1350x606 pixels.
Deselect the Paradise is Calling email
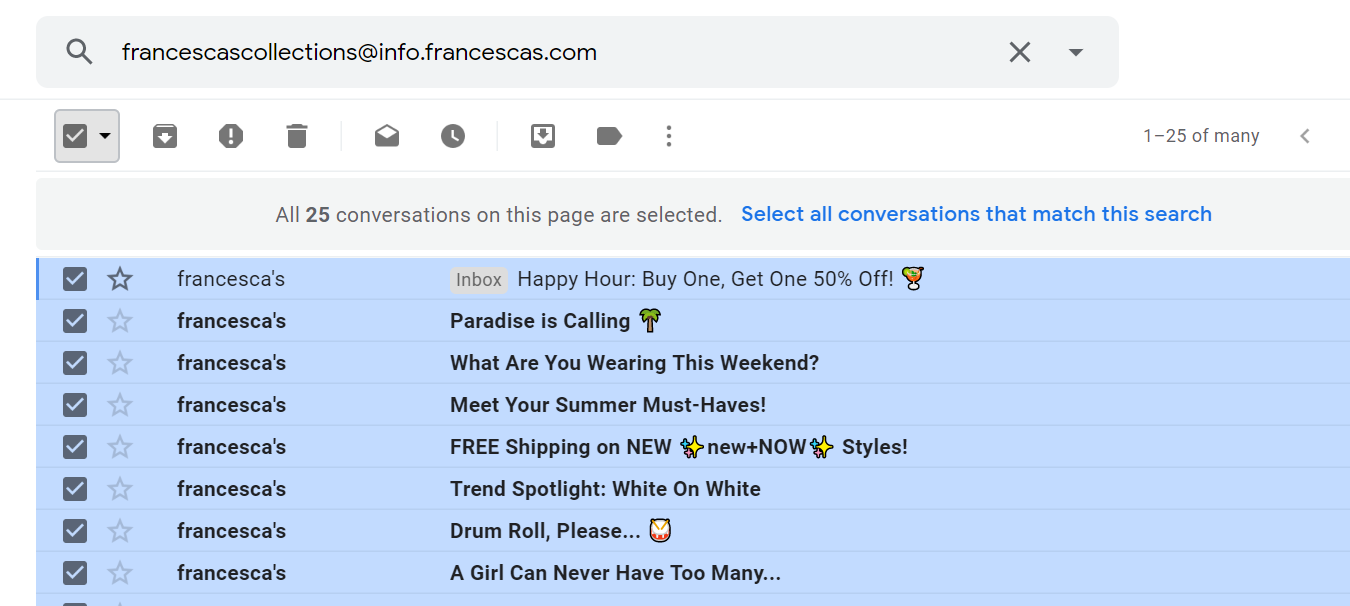click(x=75, y=321)
